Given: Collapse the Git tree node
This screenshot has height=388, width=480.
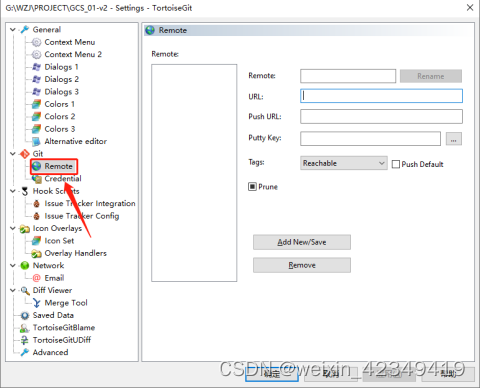Looking at the screenshot, I should 13,154.
